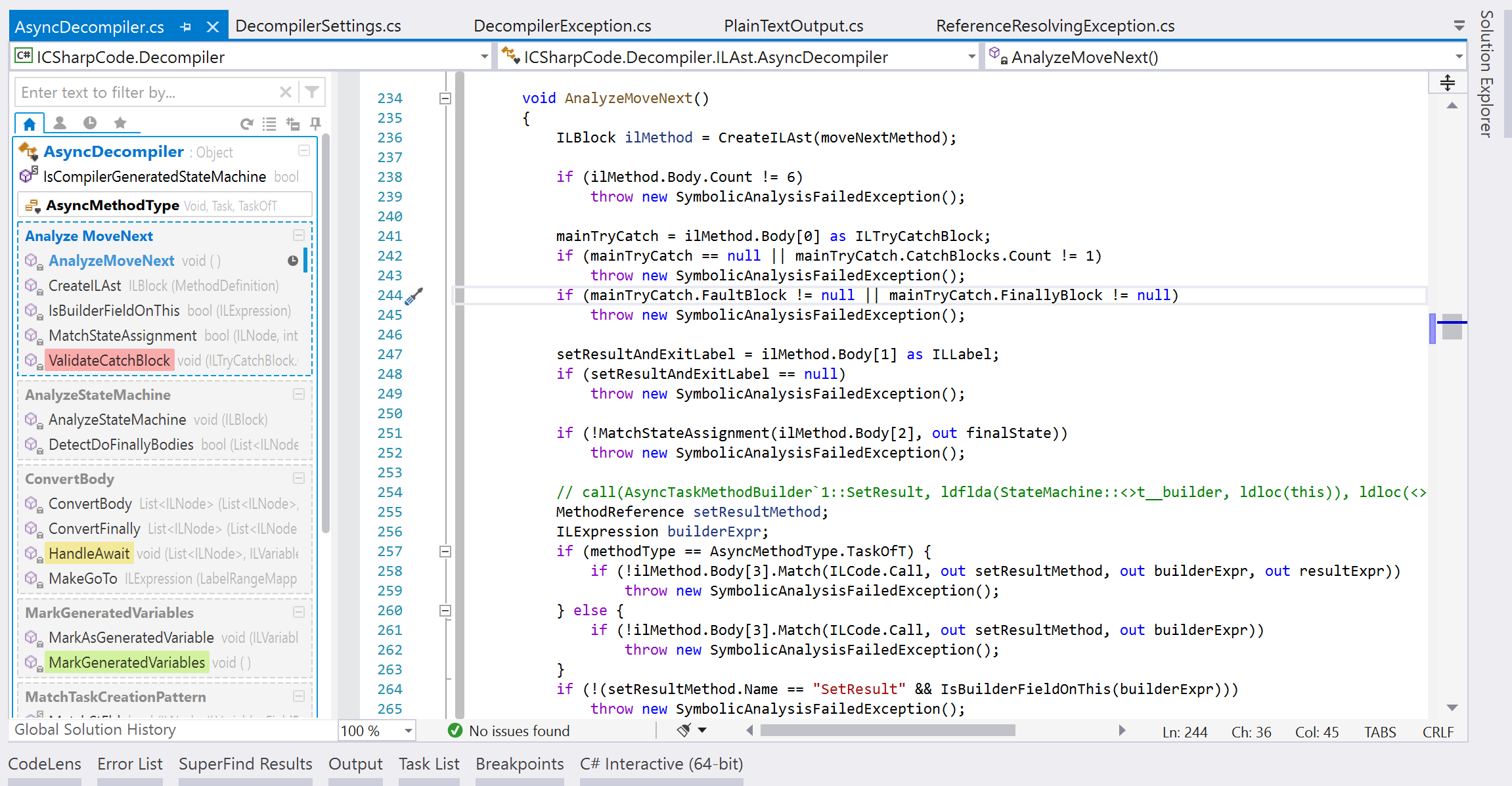
Task: Collapse the MarkGeneratedVariables group
Action: tap(299, 612)
